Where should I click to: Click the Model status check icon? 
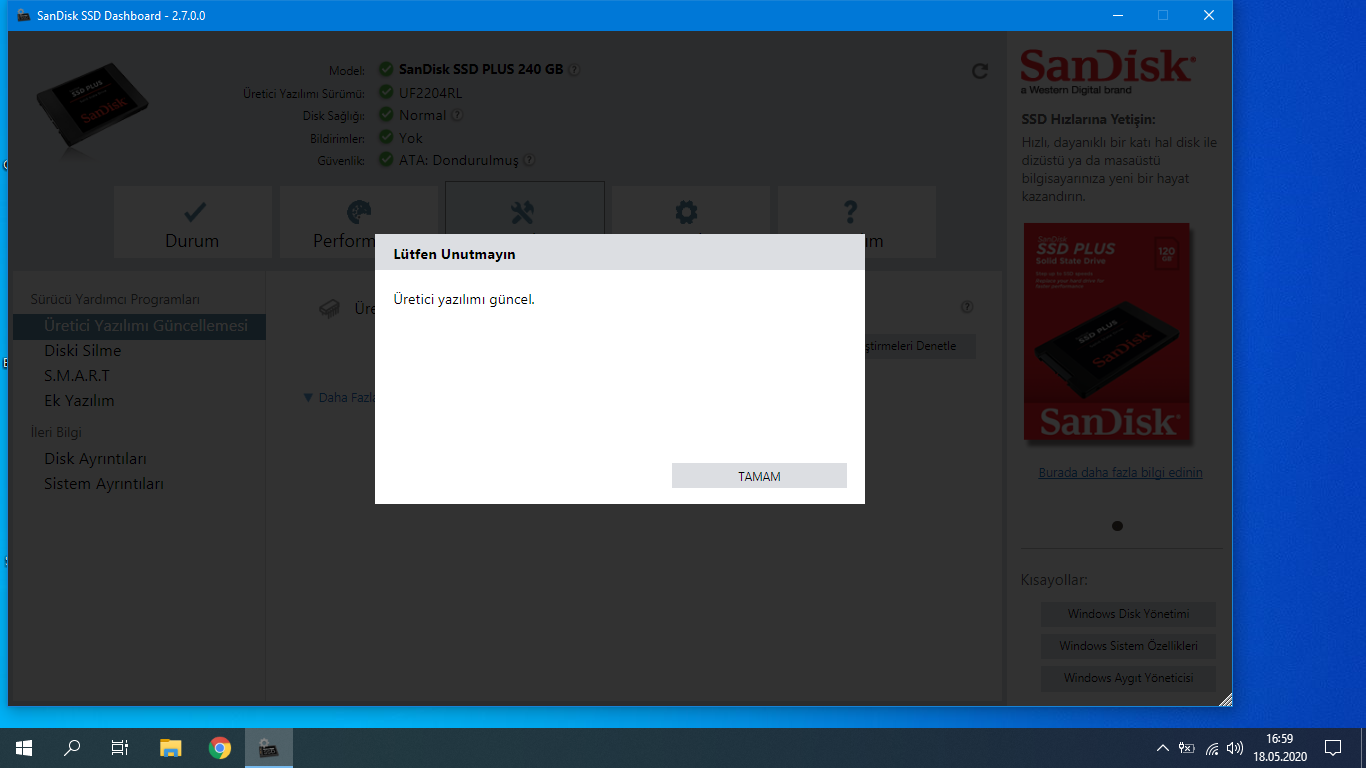point(386,70)
